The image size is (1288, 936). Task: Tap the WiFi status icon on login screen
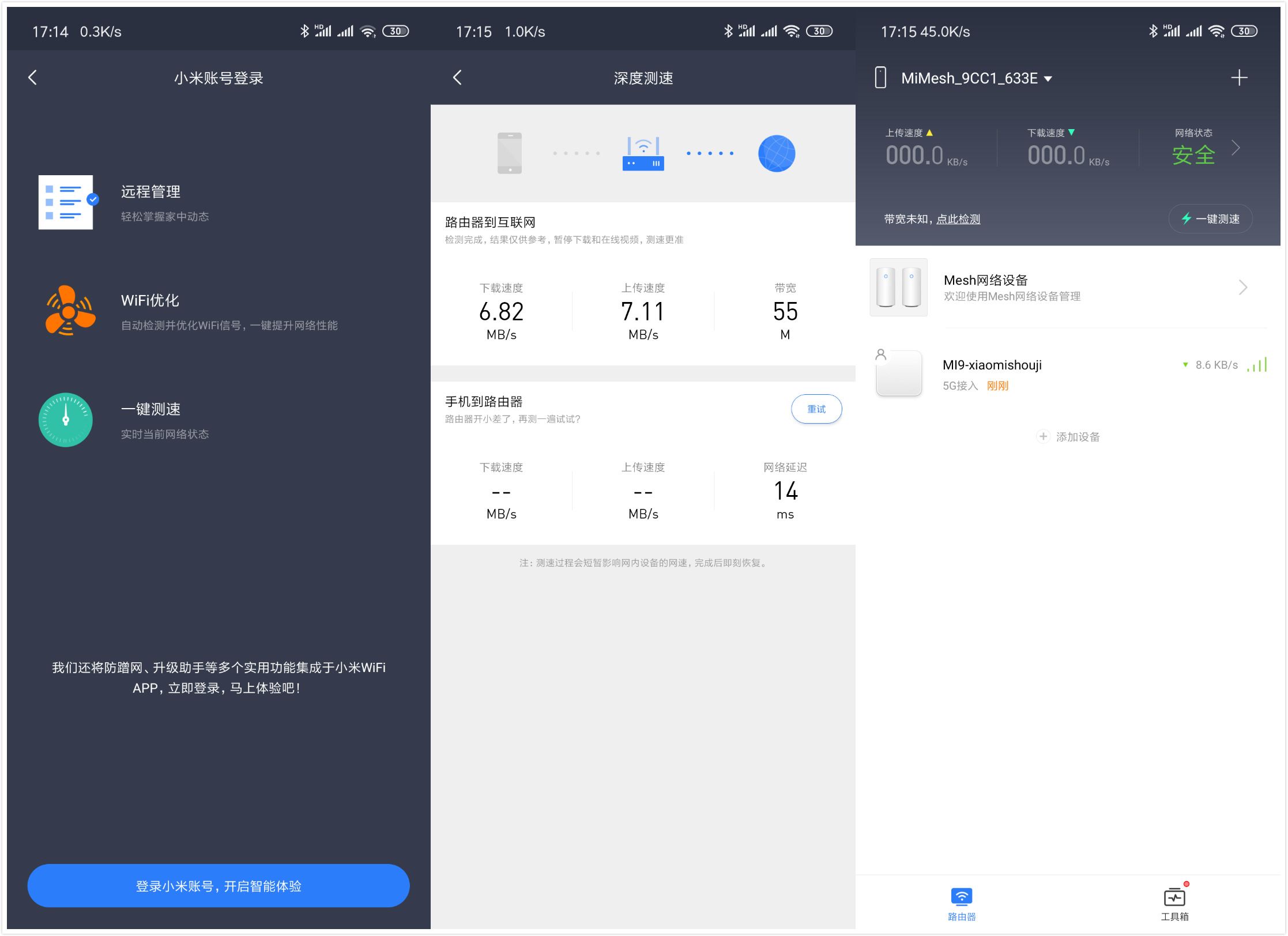[x=368, y=31]
